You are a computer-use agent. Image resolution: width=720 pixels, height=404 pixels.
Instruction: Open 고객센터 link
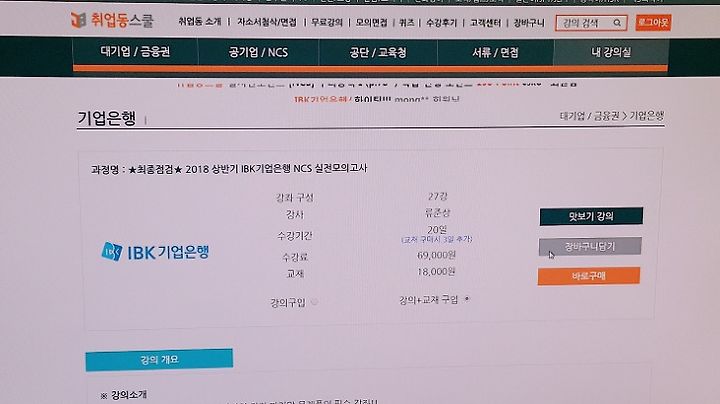[486, 22]
